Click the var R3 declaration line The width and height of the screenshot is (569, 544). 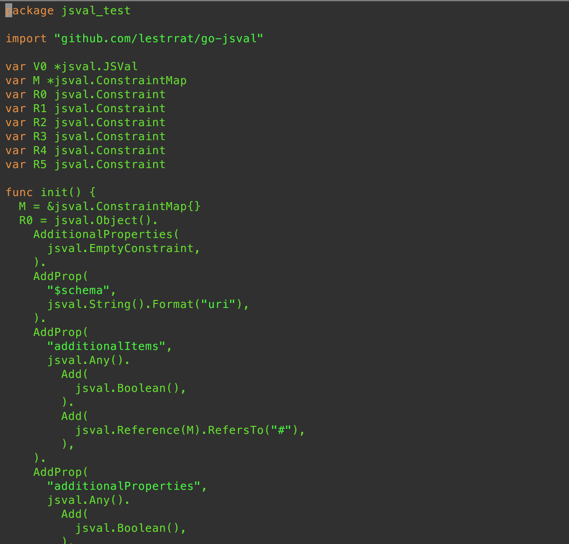[x=85, y=136]
